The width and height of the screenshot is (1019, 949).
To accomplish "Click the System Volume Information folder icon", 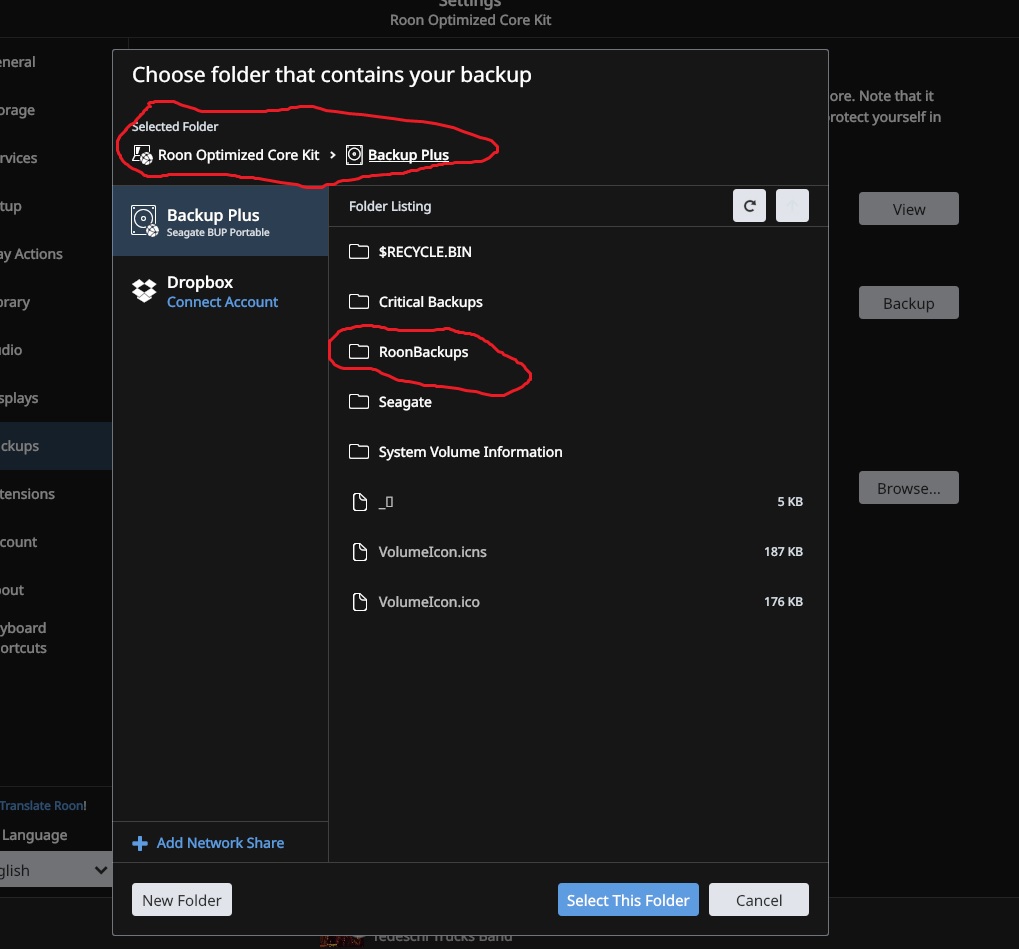I will 359,452.
